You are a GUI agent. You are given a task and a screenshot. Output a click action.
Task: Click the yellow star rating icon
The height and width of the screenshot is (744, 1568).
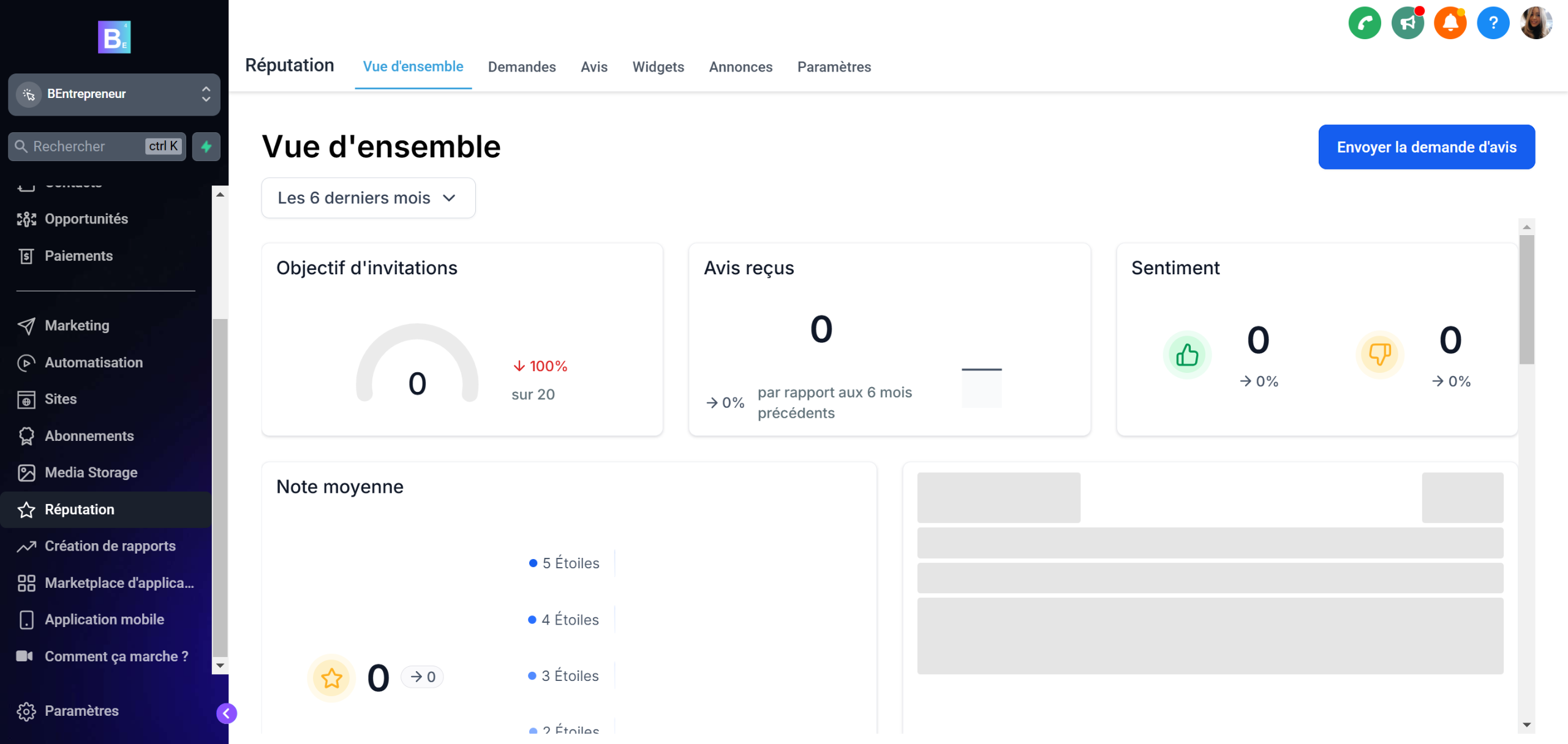coord(331,677)
